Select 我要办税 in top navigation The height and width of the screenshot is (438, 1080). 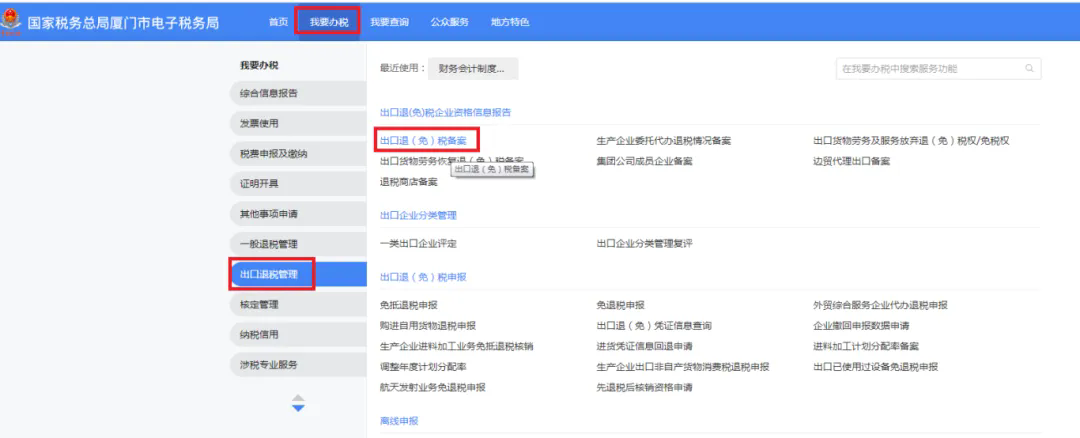[329, 22]
